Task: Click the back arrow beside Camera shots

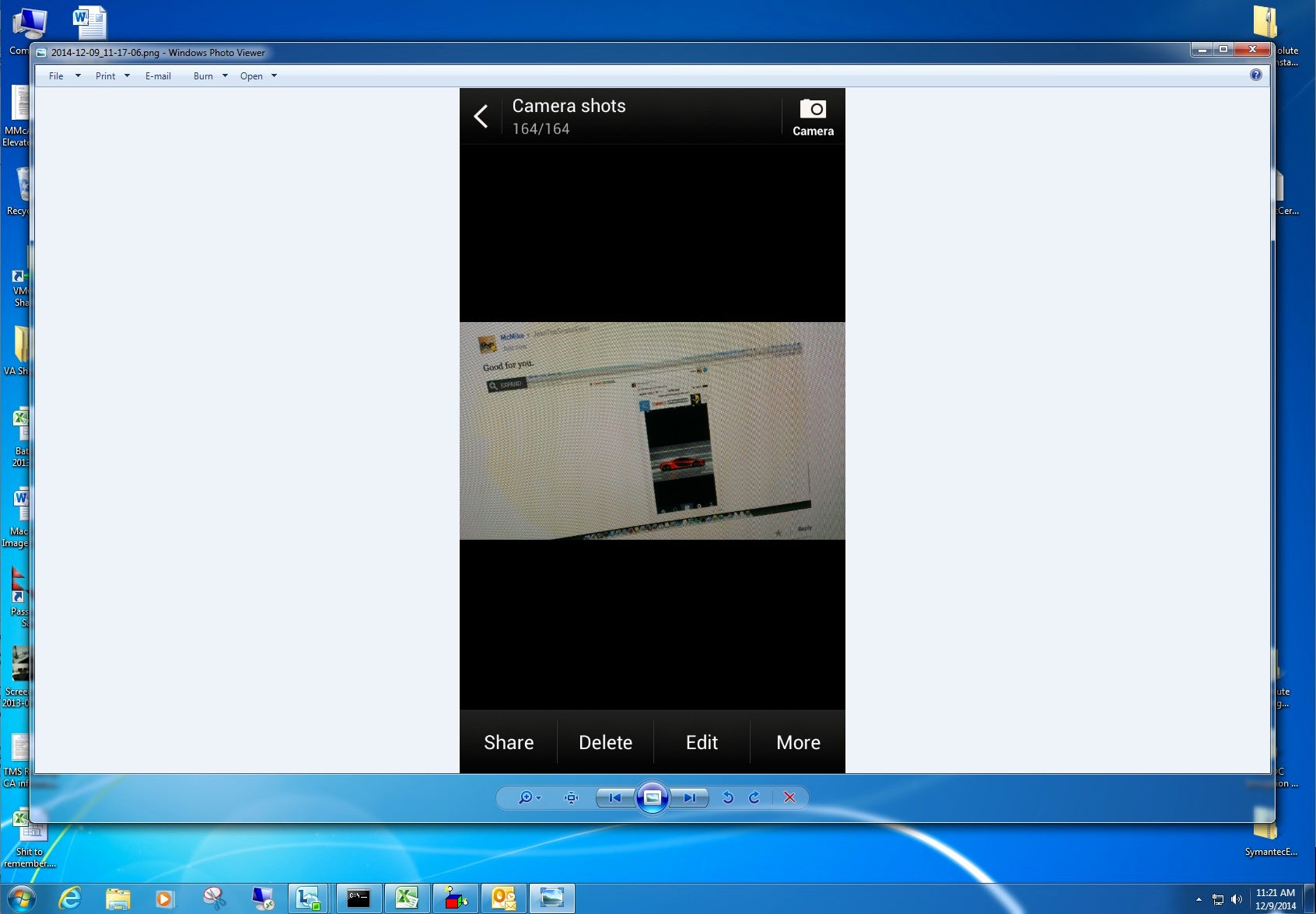Action: click(481, 117)
